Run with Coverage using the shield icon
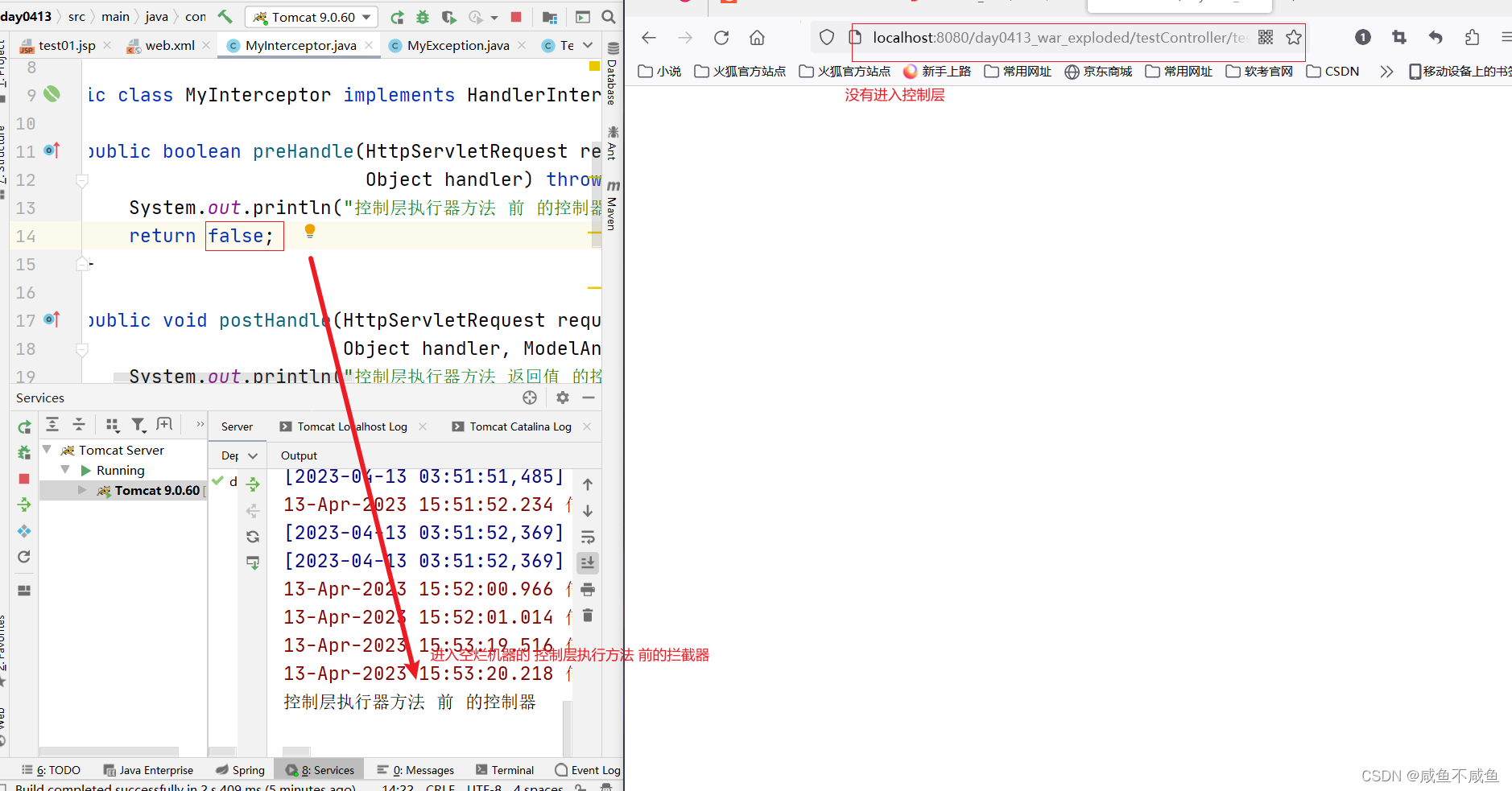1512x791 pixels. (449, 17)
